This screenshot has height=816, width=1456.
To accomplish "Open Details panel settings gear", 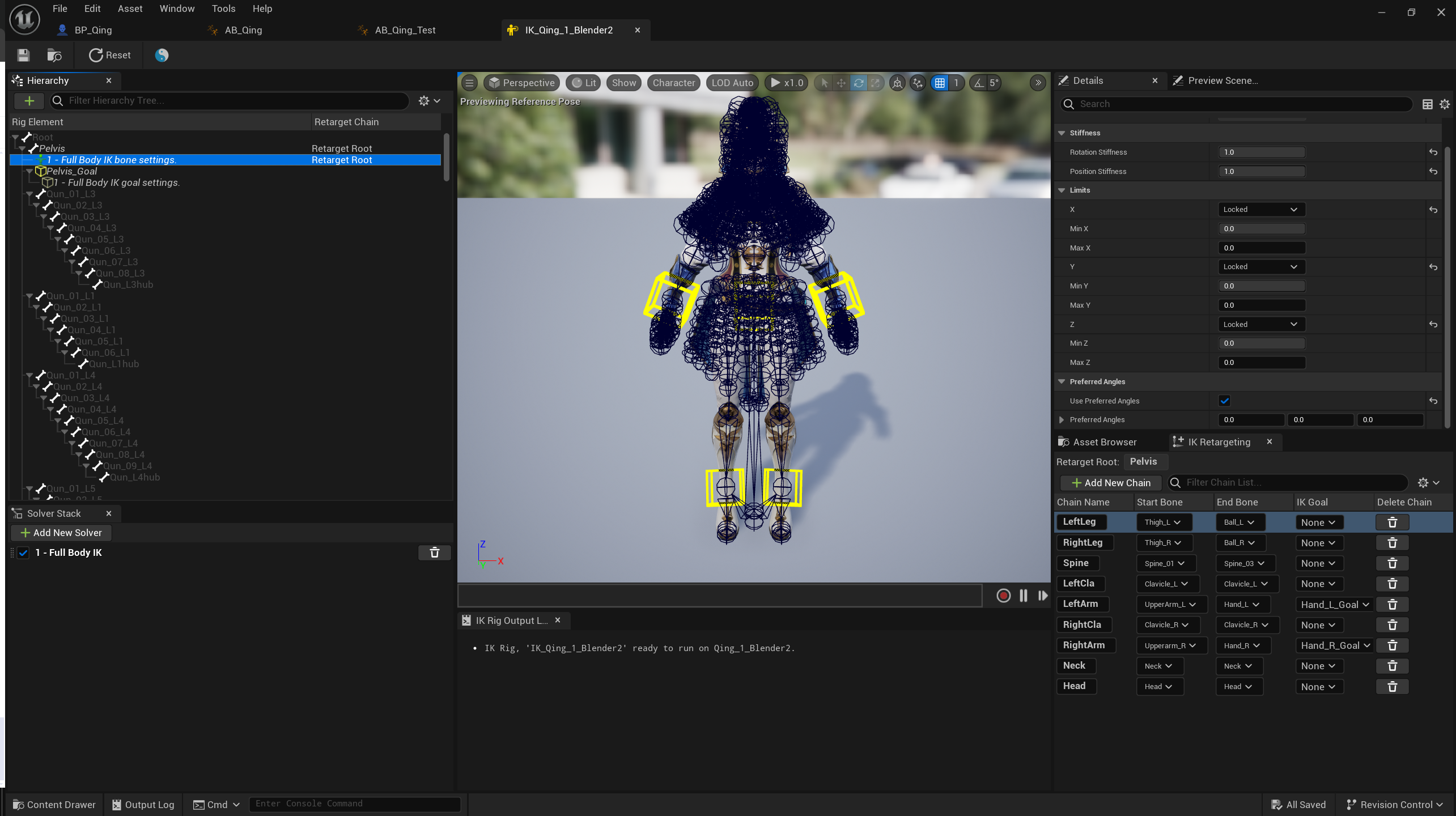I will click(x=1444, y=104).
